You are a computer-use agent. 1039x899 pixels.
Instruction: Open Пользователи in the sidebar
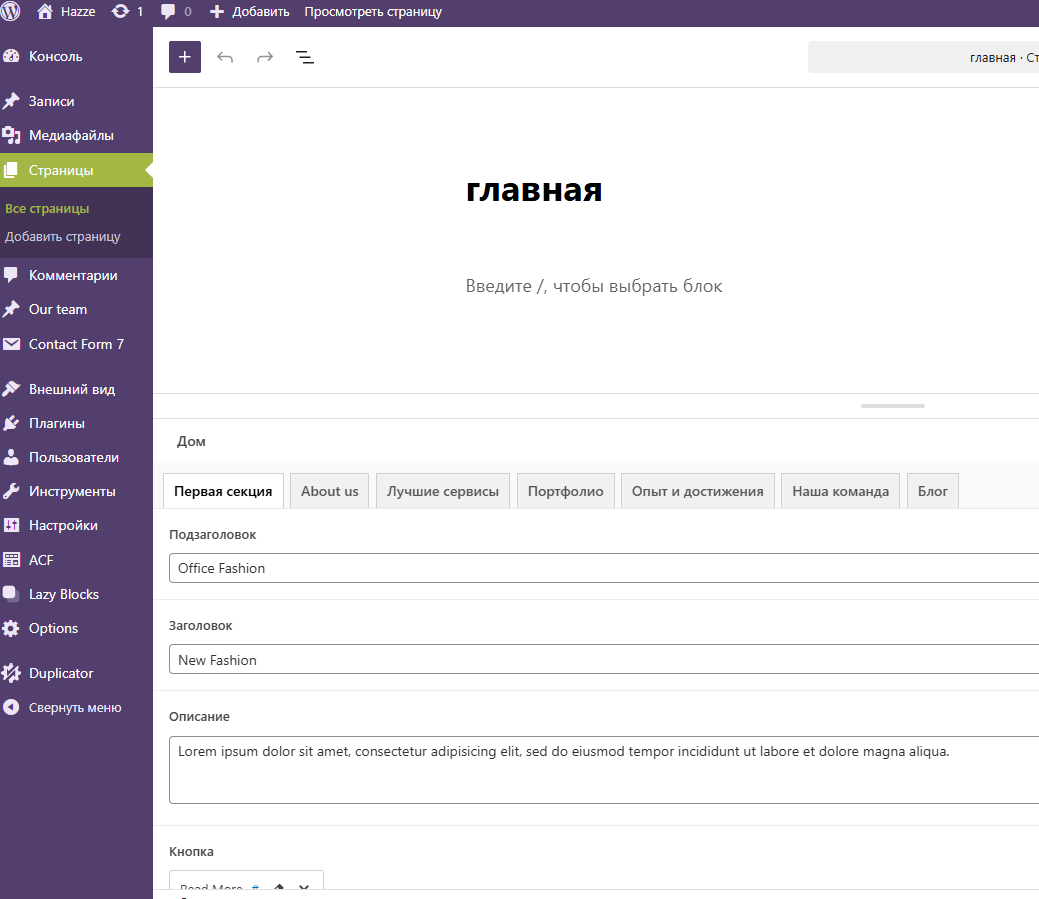coord(76,457)
